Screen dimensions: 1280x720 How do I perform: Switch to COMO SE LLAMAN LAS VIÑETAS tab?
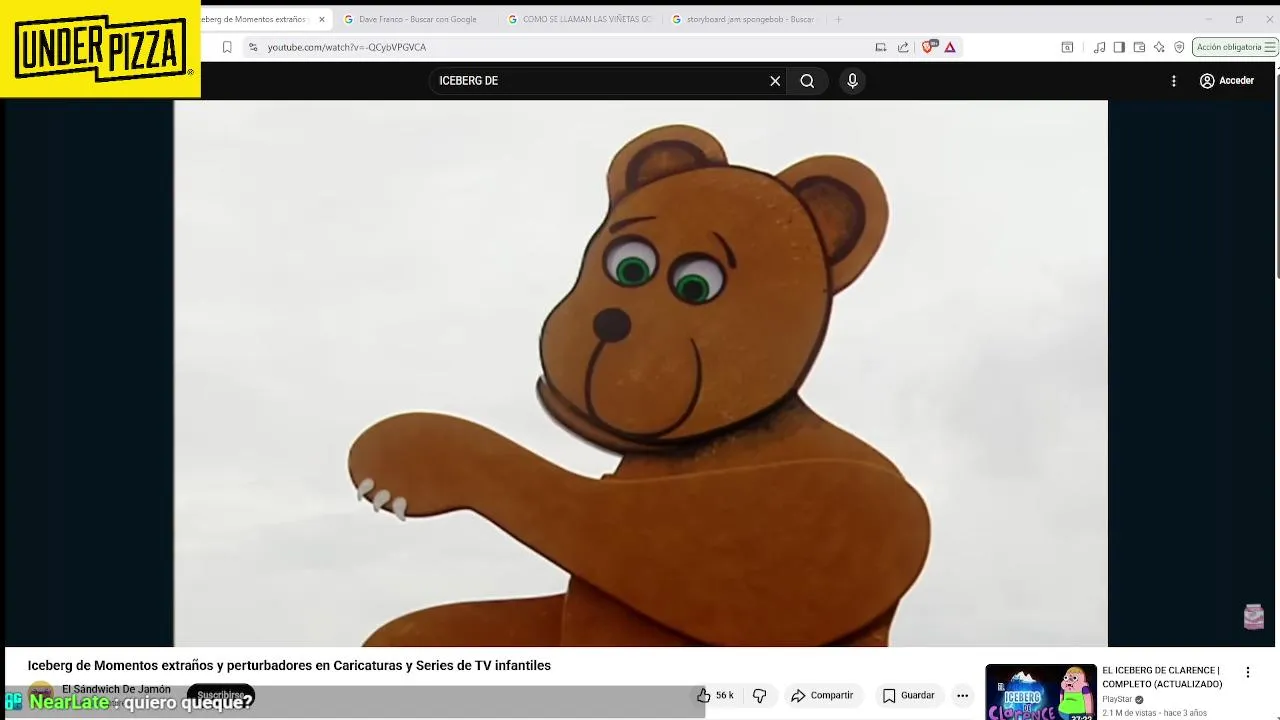point(580,19)
